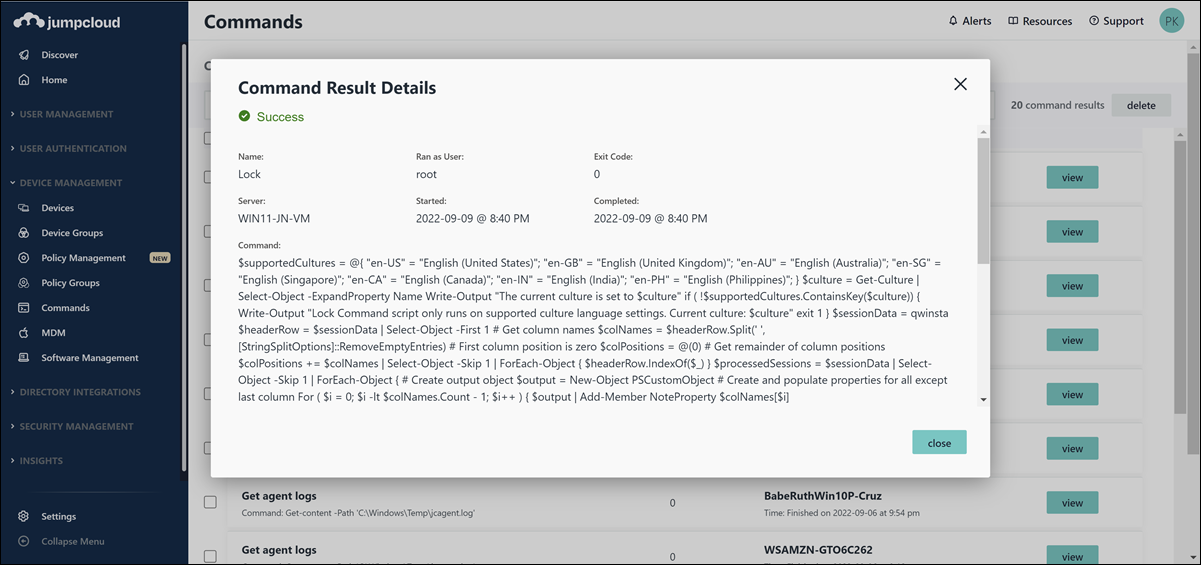Expand the Security Management section

pos(77,427)
